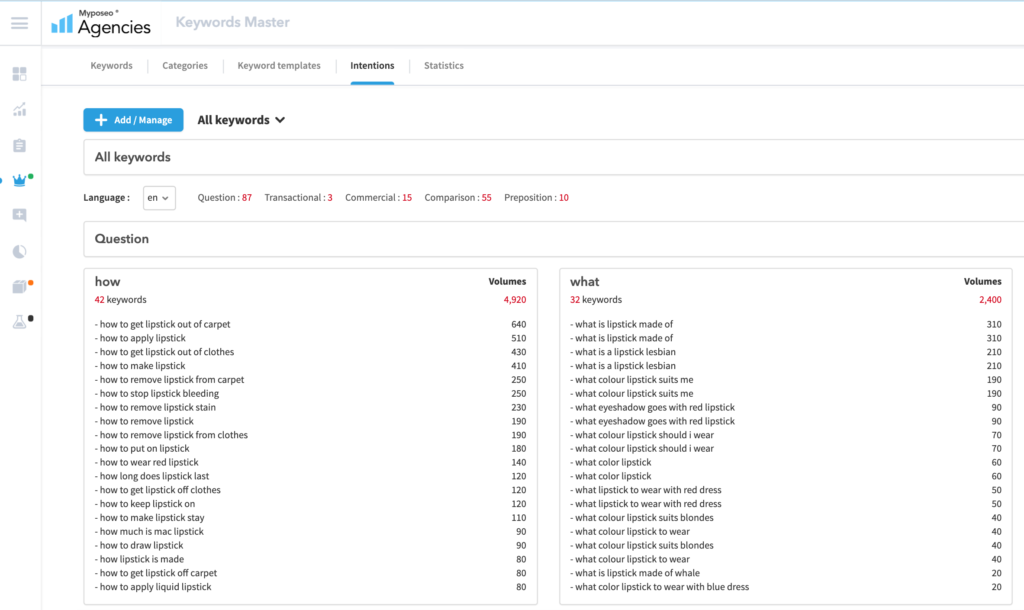The height and width of the screenshot is (610, 1024).
Task: Select 'how to keep lipstick on'
Action: point(145,504)
